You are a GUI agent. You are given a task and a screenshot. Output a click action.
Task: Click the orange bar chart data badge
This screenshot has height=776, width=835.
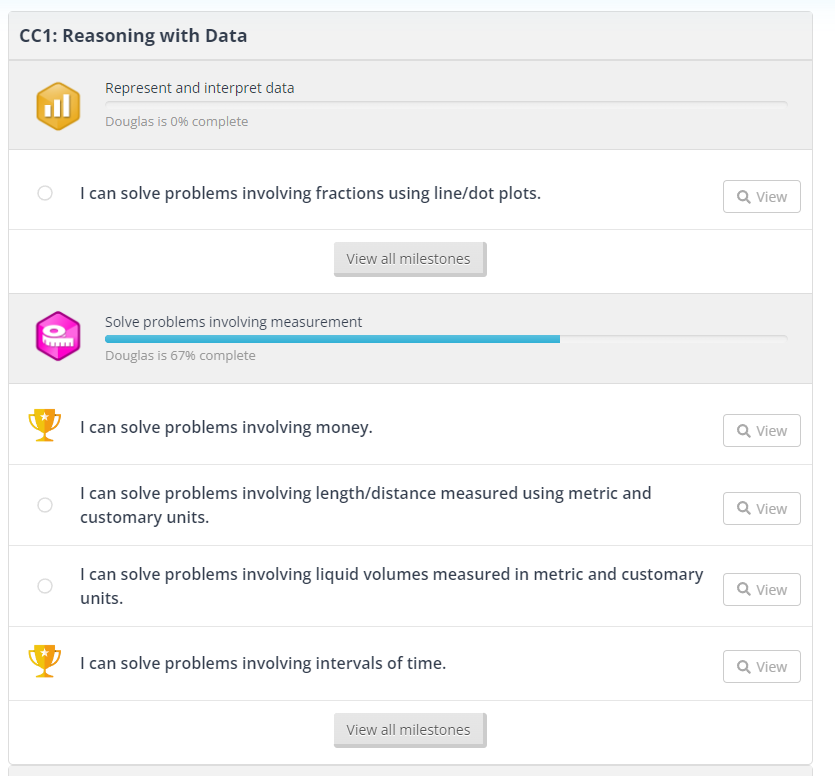(x=58, y=106)
